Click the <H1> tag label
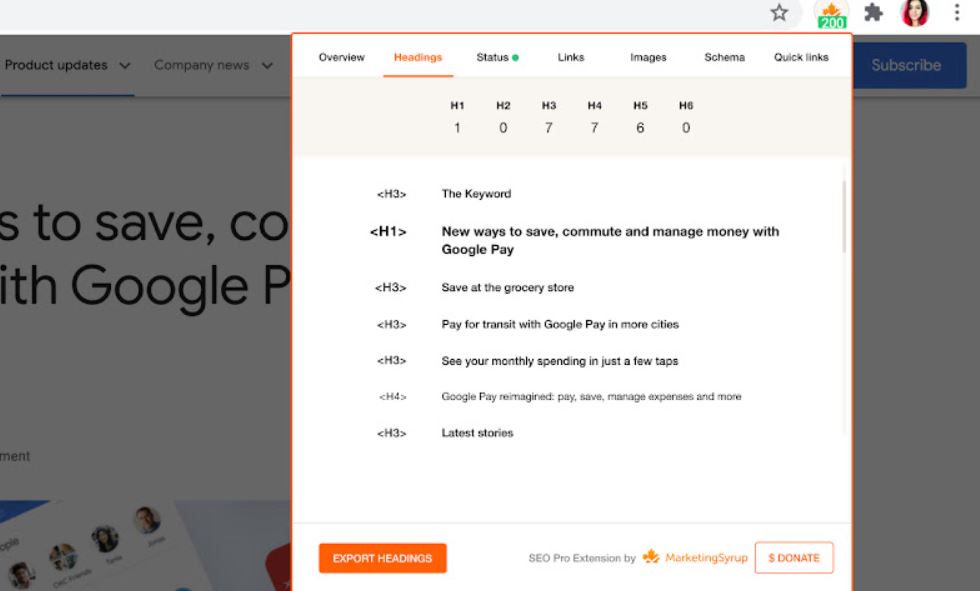Image resolution: width=980 pixels, height=591 pixels. (388, 232)
